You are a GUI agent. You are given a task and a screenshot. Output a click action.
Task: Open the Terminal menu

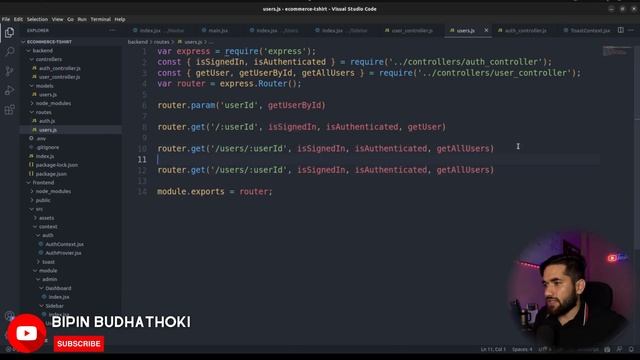click(100, 19)
